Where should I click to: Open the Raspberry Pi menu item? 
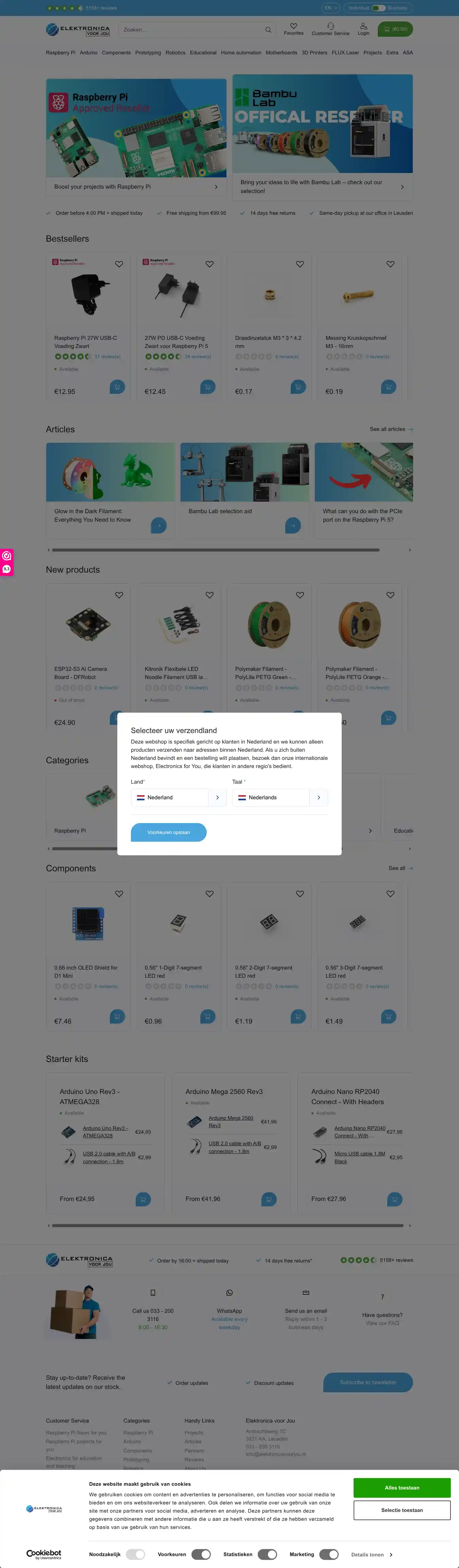tap(60, 53)
